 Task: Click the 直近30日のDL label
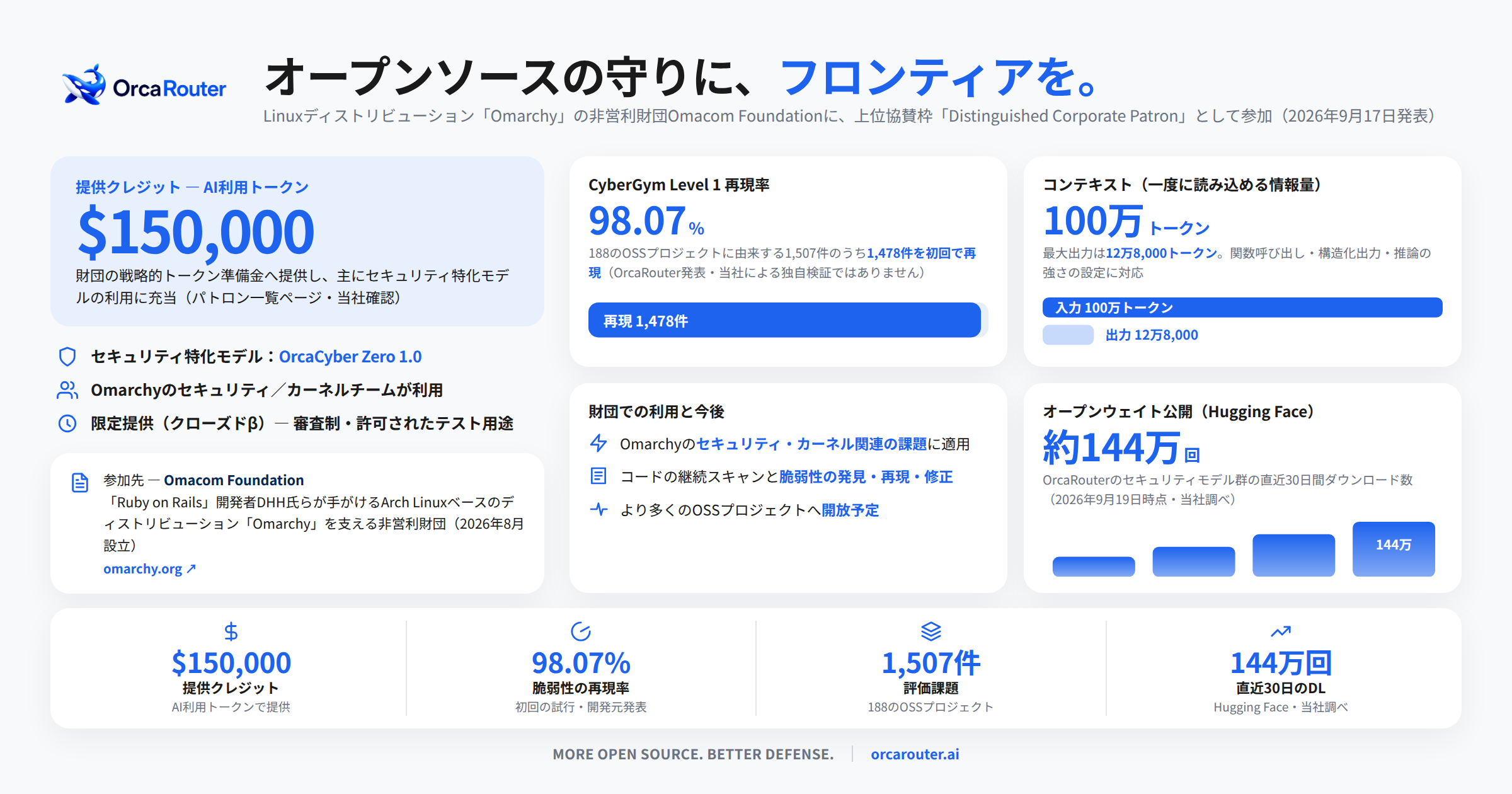(x=1281, y=688)
